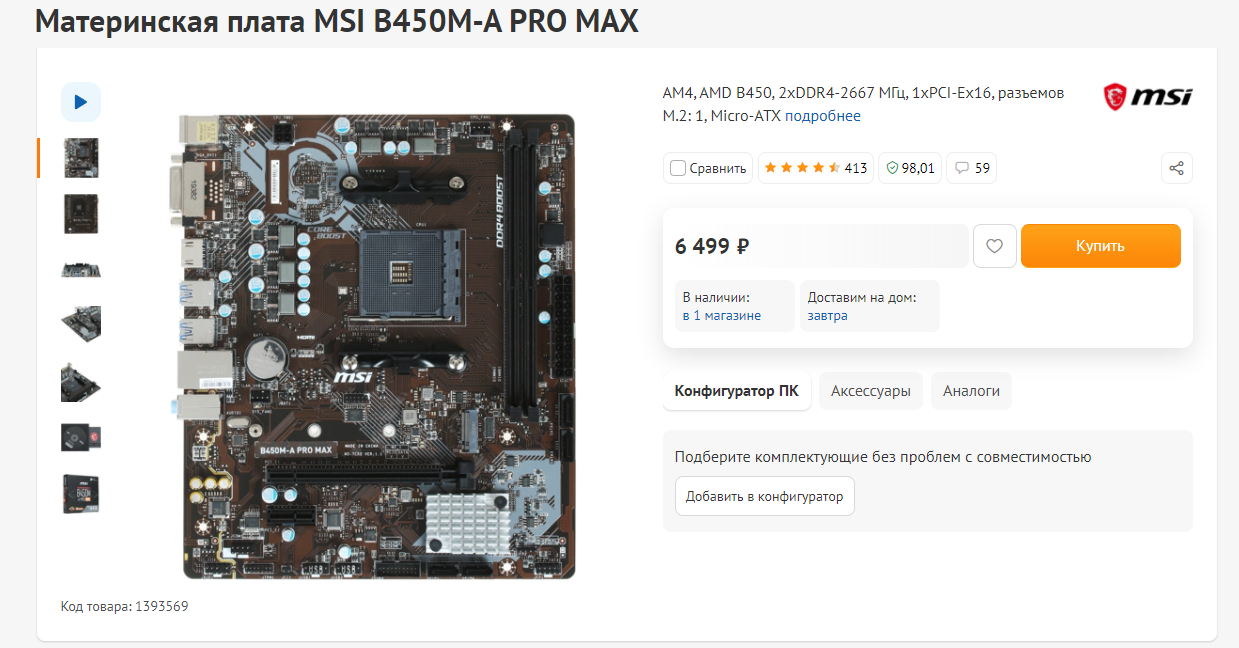
Task: Play the product video
Action: tap(81, 102)
